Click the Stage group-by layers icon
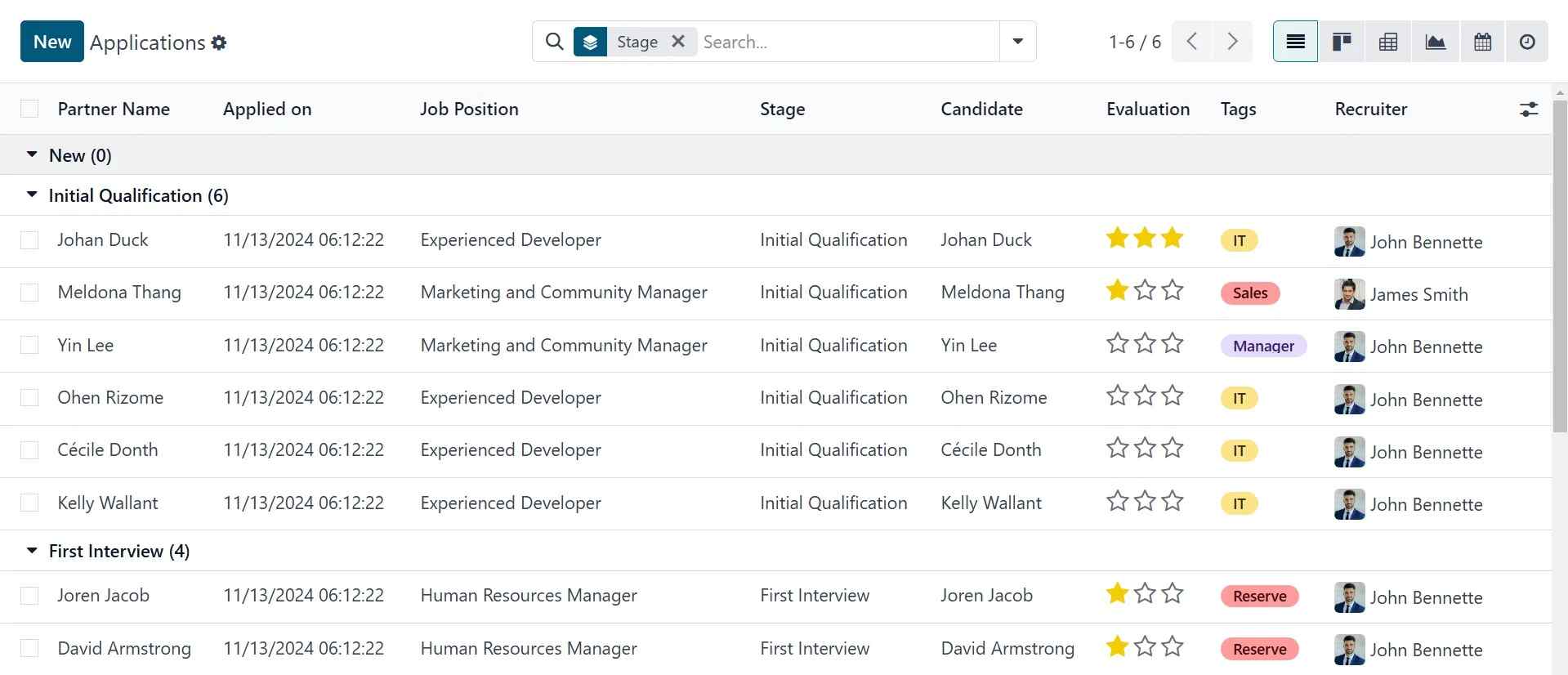This screenshot has width=1568, height=675. pyautogui.click(x=590, y=42)
